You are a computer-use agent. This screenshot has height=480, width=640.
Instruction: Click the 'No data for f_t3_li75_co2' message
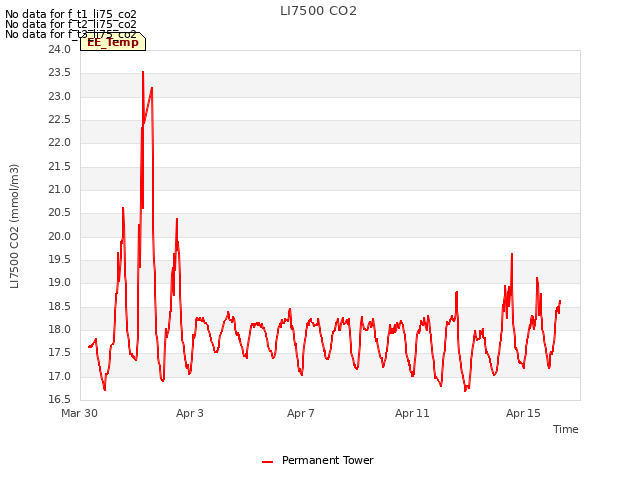click(x=71, y=34)
